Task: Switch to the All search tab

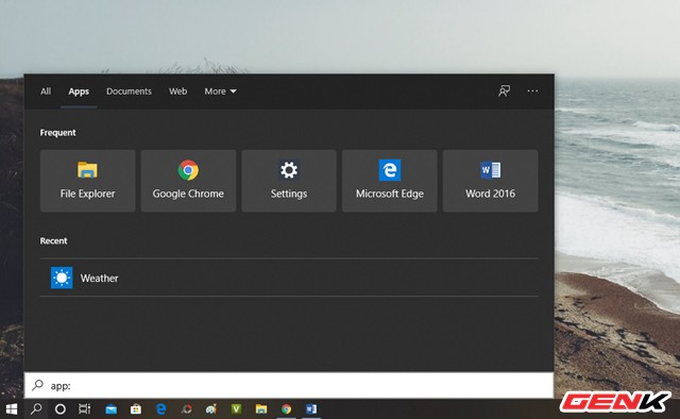Action: [x=46, y=91]
